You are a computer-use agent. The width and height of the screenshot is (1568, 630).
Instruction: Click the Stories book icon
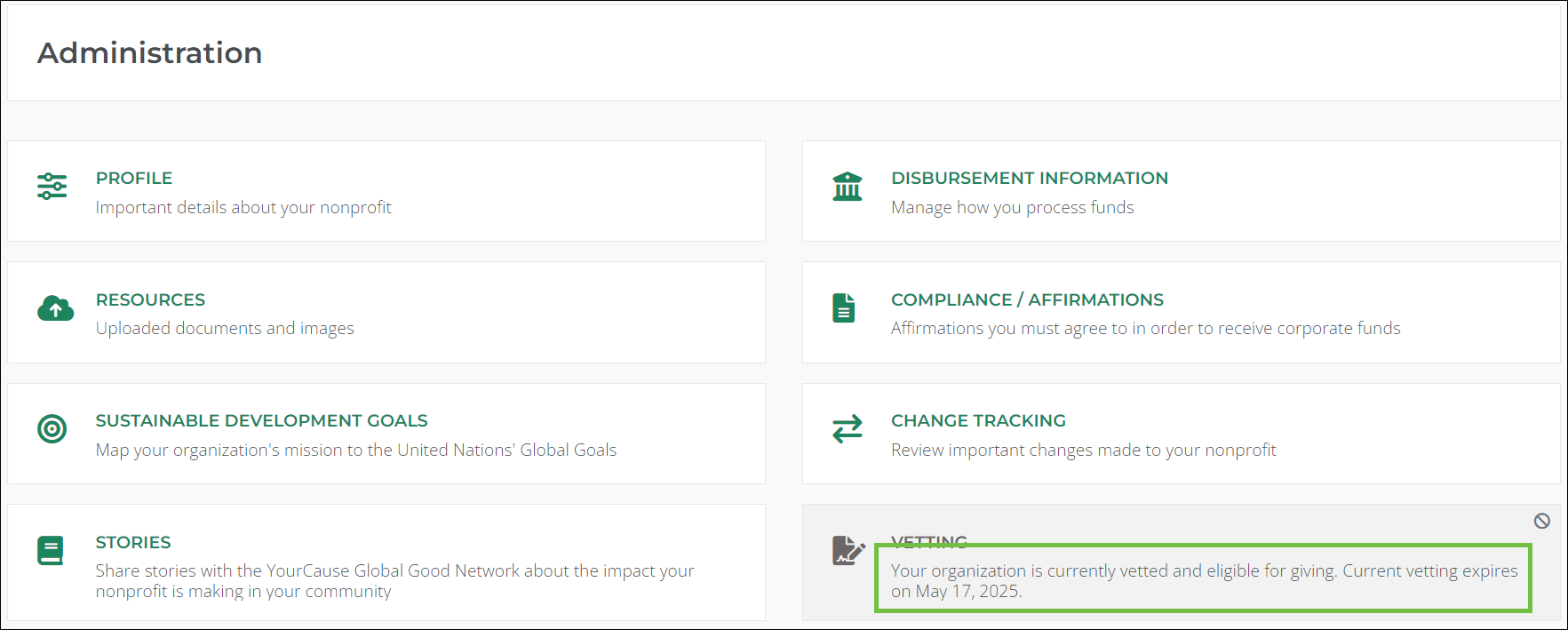[x=51, y=551]
